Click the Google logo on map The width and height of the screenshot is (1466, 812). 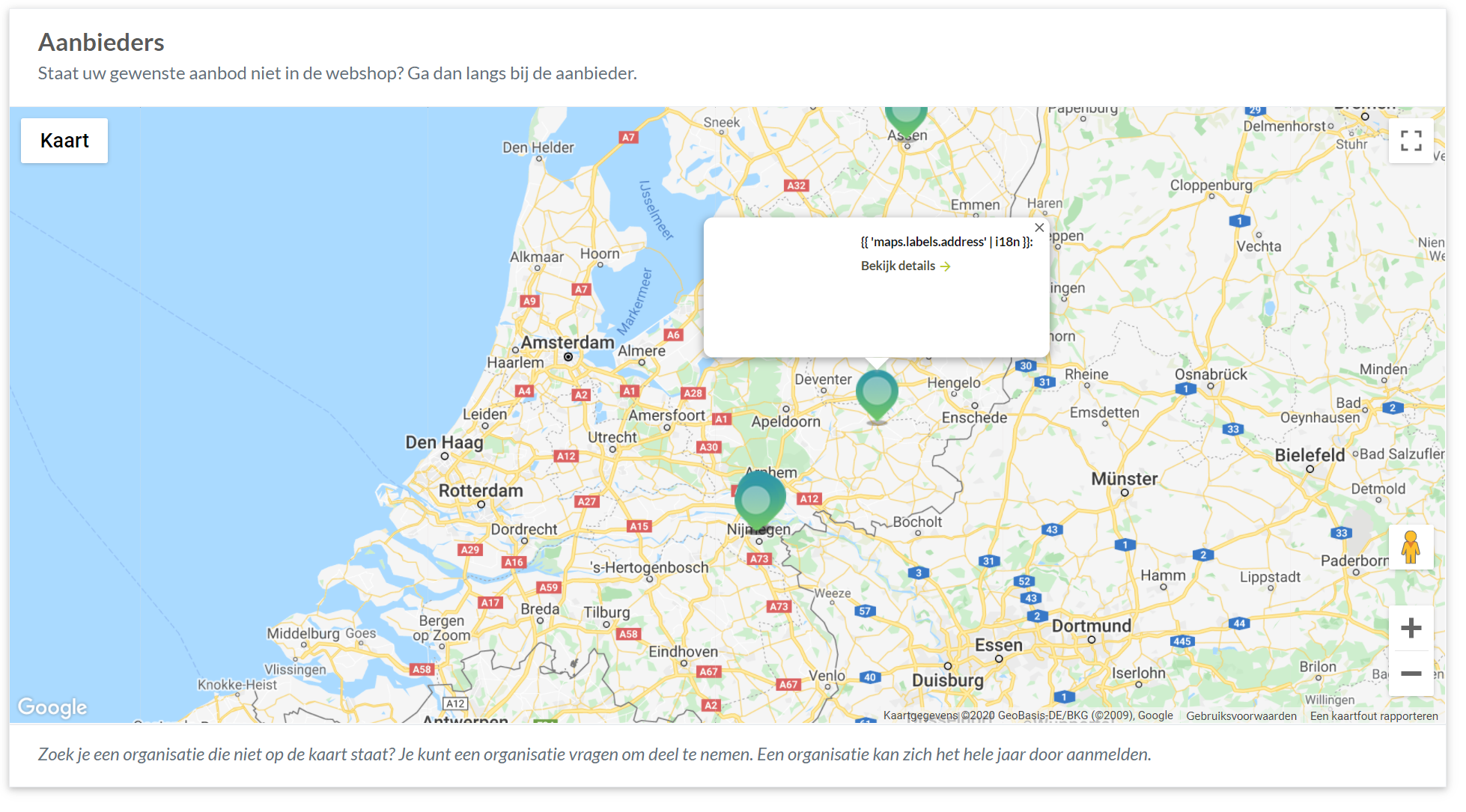click(52, 706)
